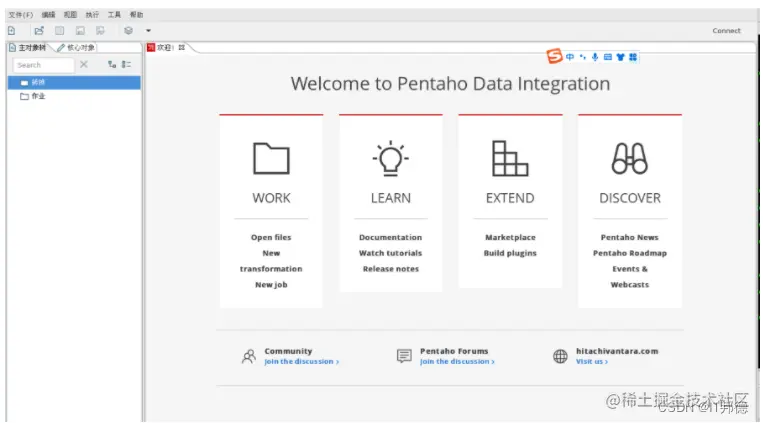Click the Perspectives layers toolbar icon
Image resolution: width=763 pixels, height=423 pixels.
coord(128,31)
